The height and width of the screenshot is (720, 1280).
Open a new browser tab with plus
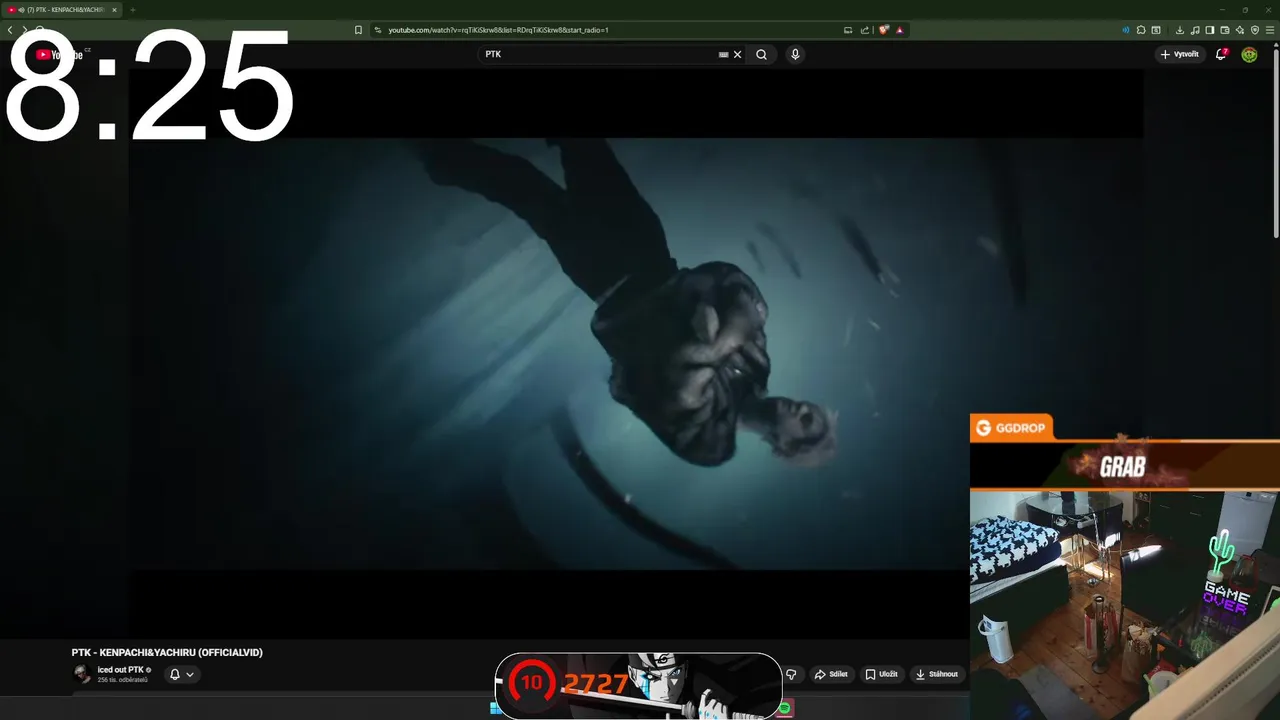tap(132, 10)
